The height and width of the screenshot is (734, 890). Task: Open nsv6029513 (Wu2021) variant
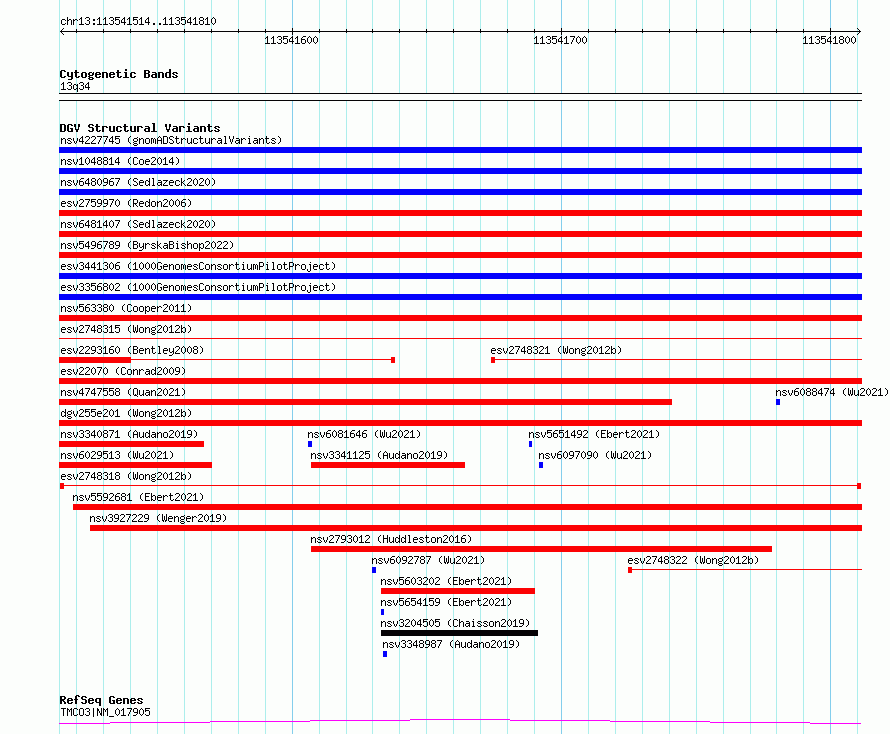tap(117, 455)
